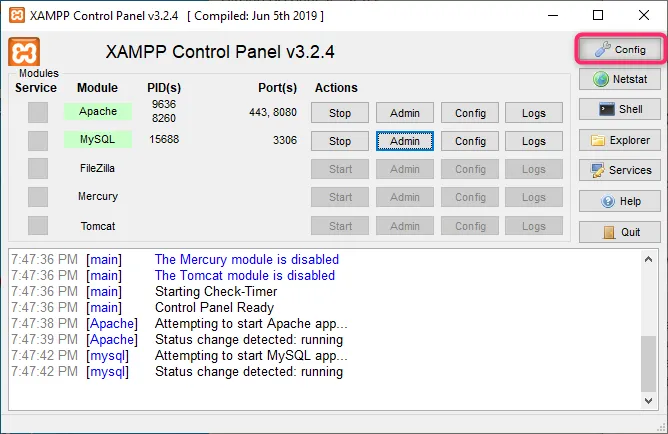Click Mercury Config button
This screenshot has width=668, height=434.
click(x=470, y=197)
